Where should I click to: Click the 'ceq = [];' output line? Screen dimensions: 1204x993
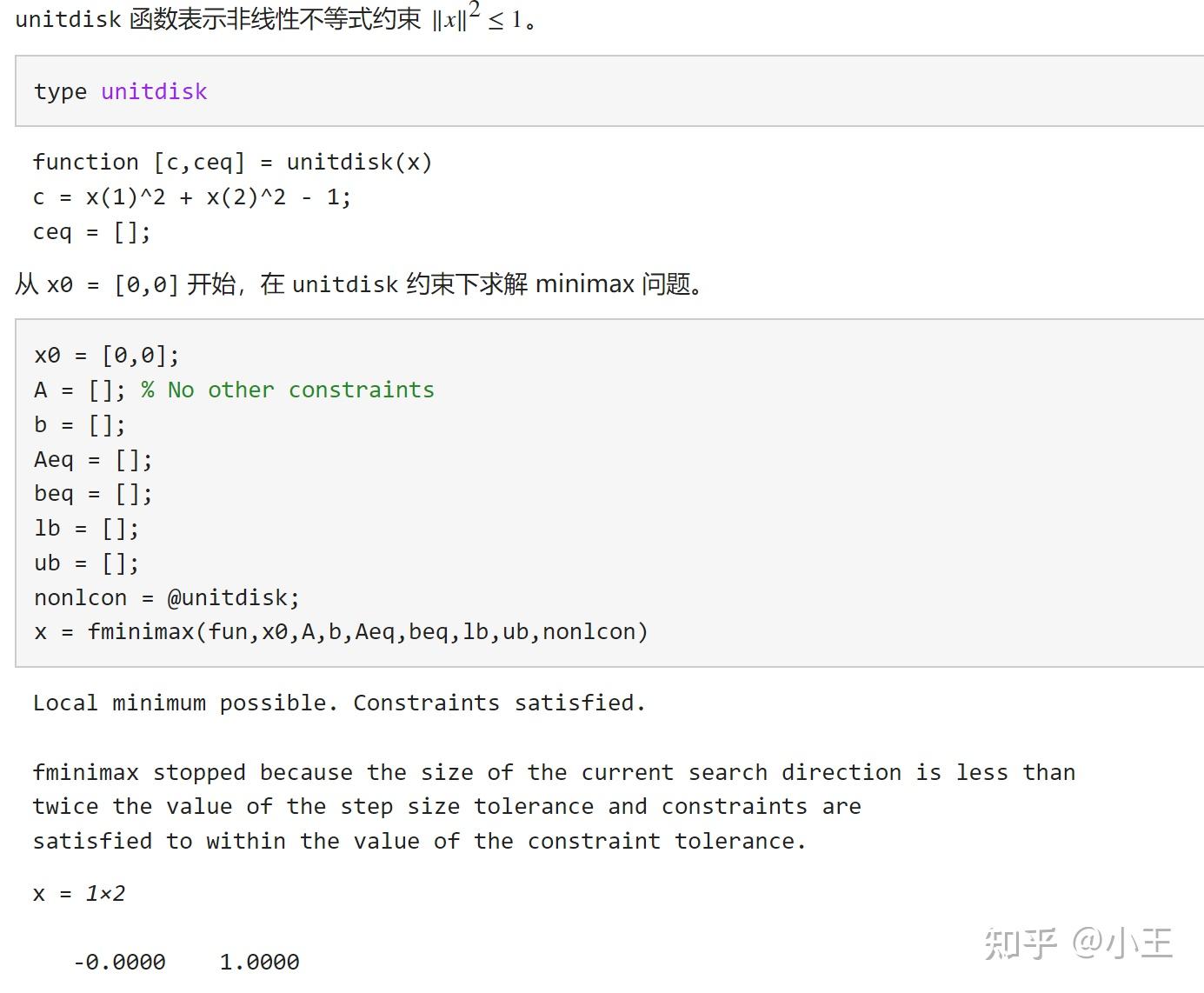click(91, 232)
